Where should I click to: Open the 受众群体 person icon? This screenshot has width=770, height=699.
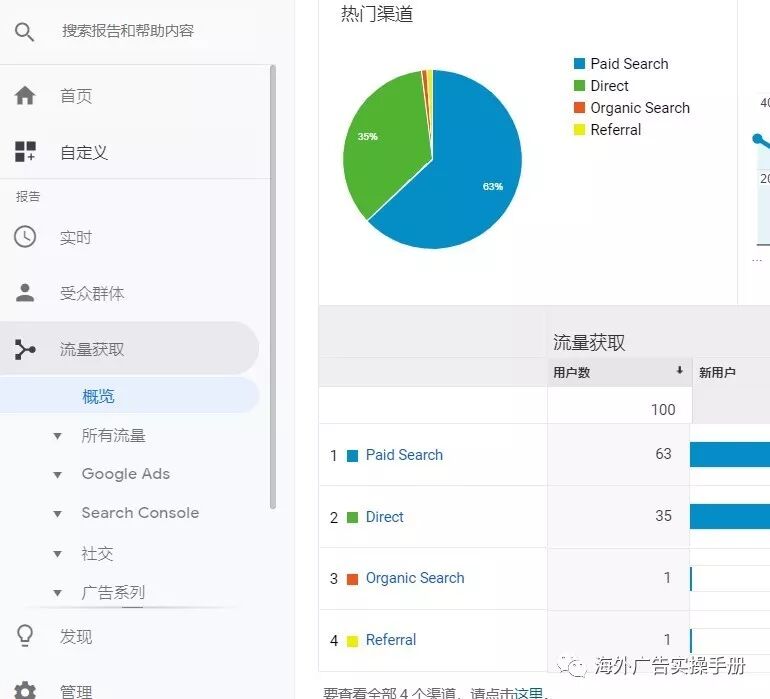coord(25,293)
